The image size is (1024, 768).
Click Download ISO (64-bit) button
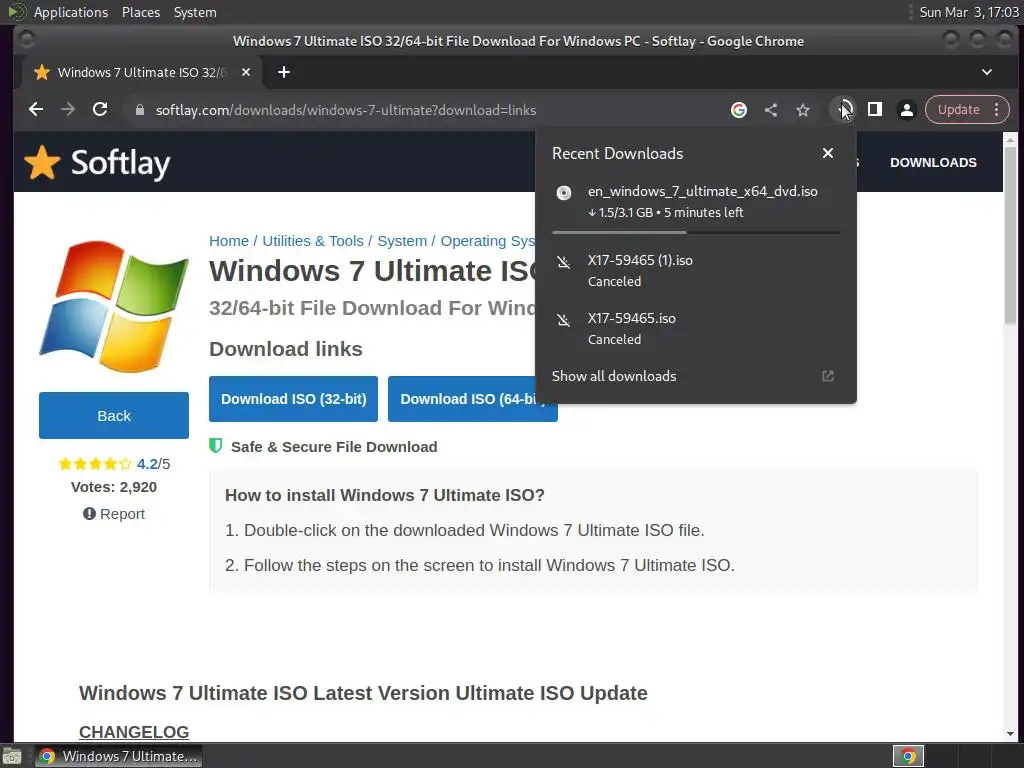473,399
